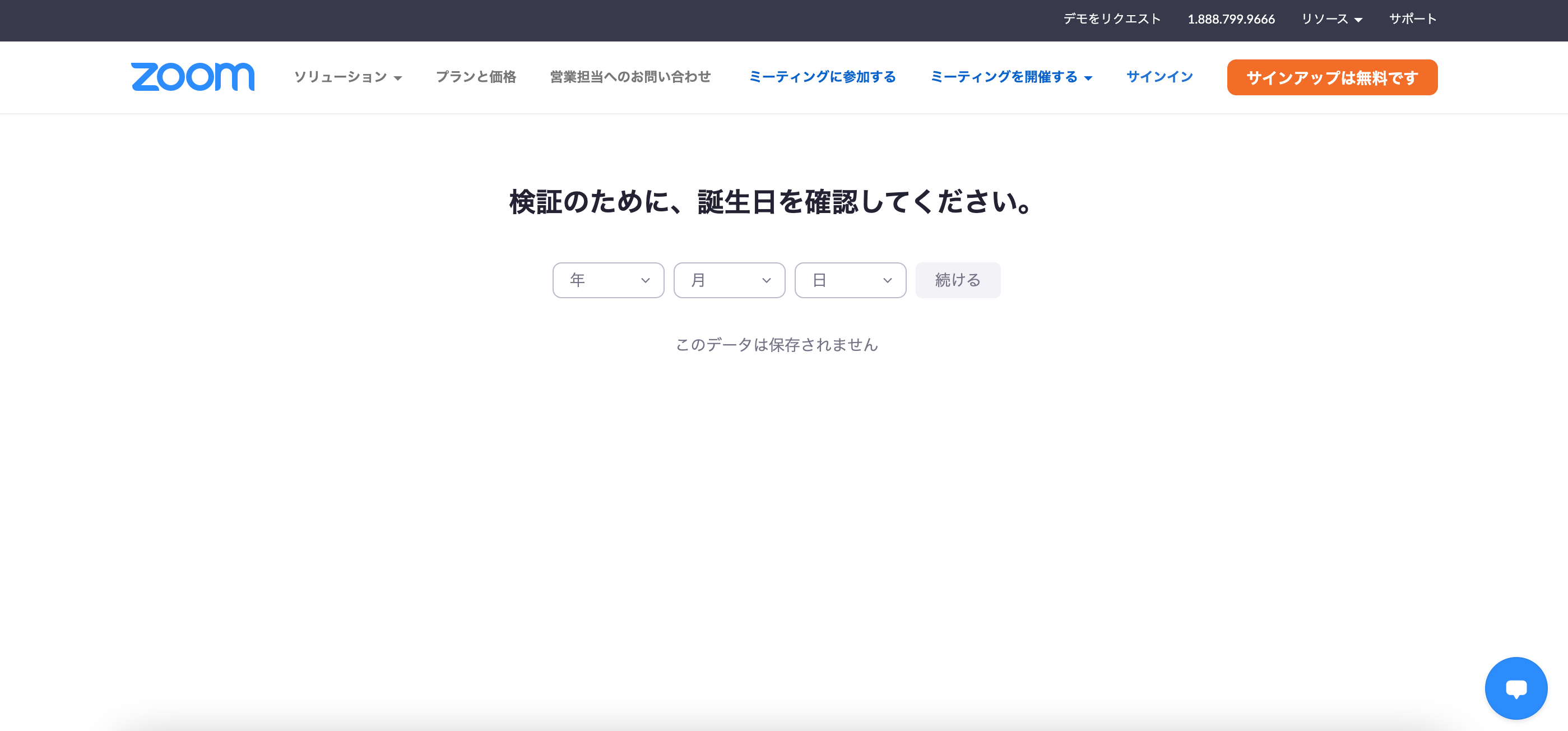
Task: Click phone number 1.888.799.9666
Action: (1231, 19)
